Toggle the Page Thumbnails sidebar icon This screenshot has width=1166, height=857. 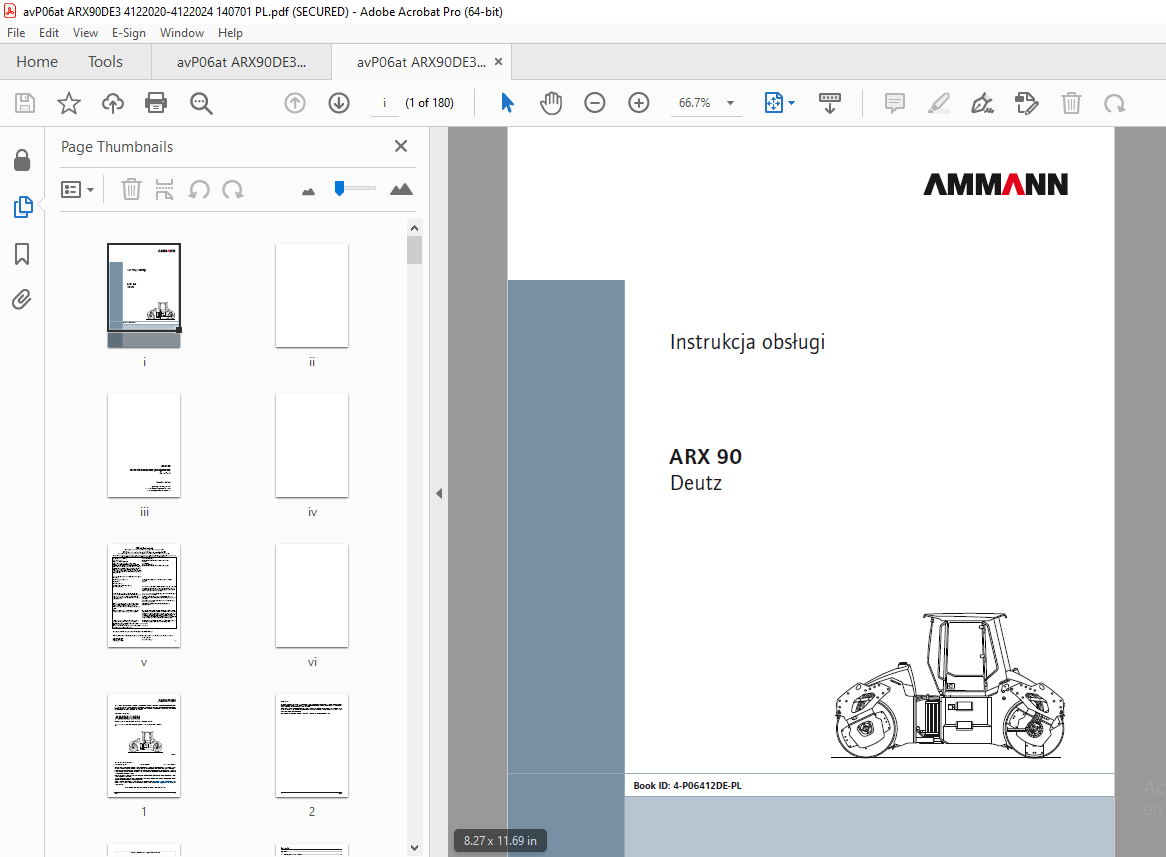pyautogui.click(x=23, y=207)
